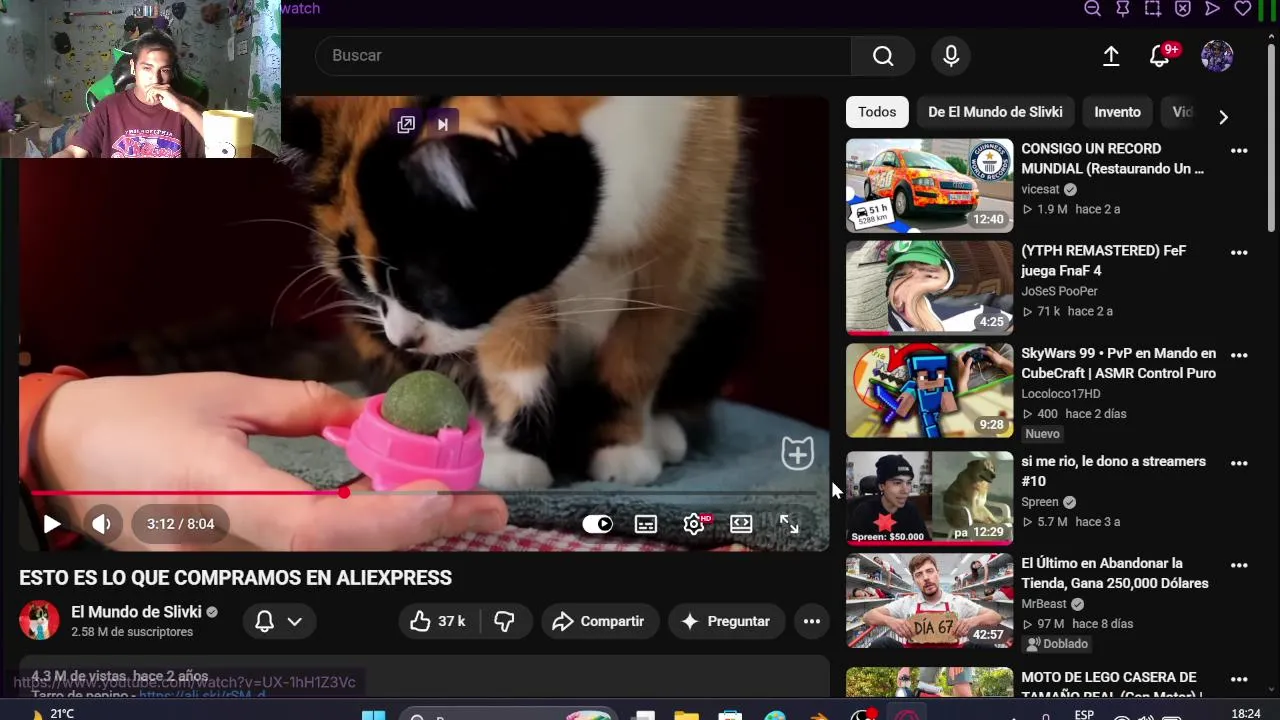Click the 3:12 / 8:04 time display
Screen dimensions: 1280x720
pos(181,524)
